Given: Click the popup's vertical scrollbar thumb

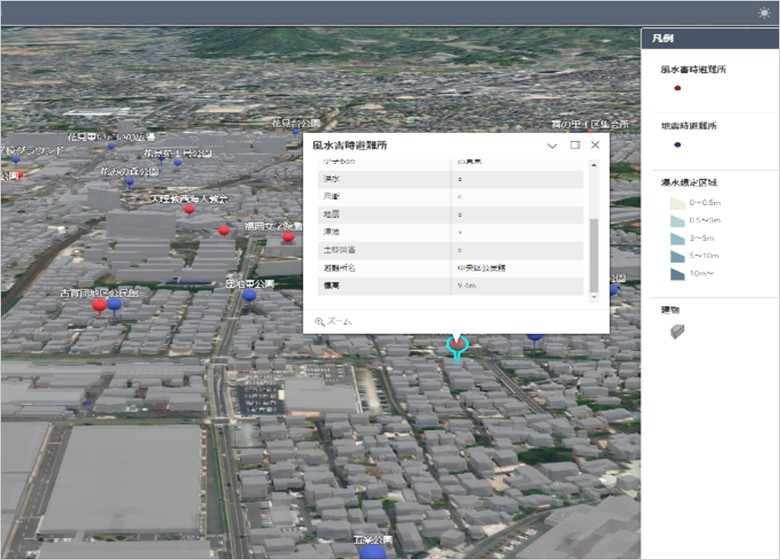Looking at the screenshot, I should click(x=593, y=255).
